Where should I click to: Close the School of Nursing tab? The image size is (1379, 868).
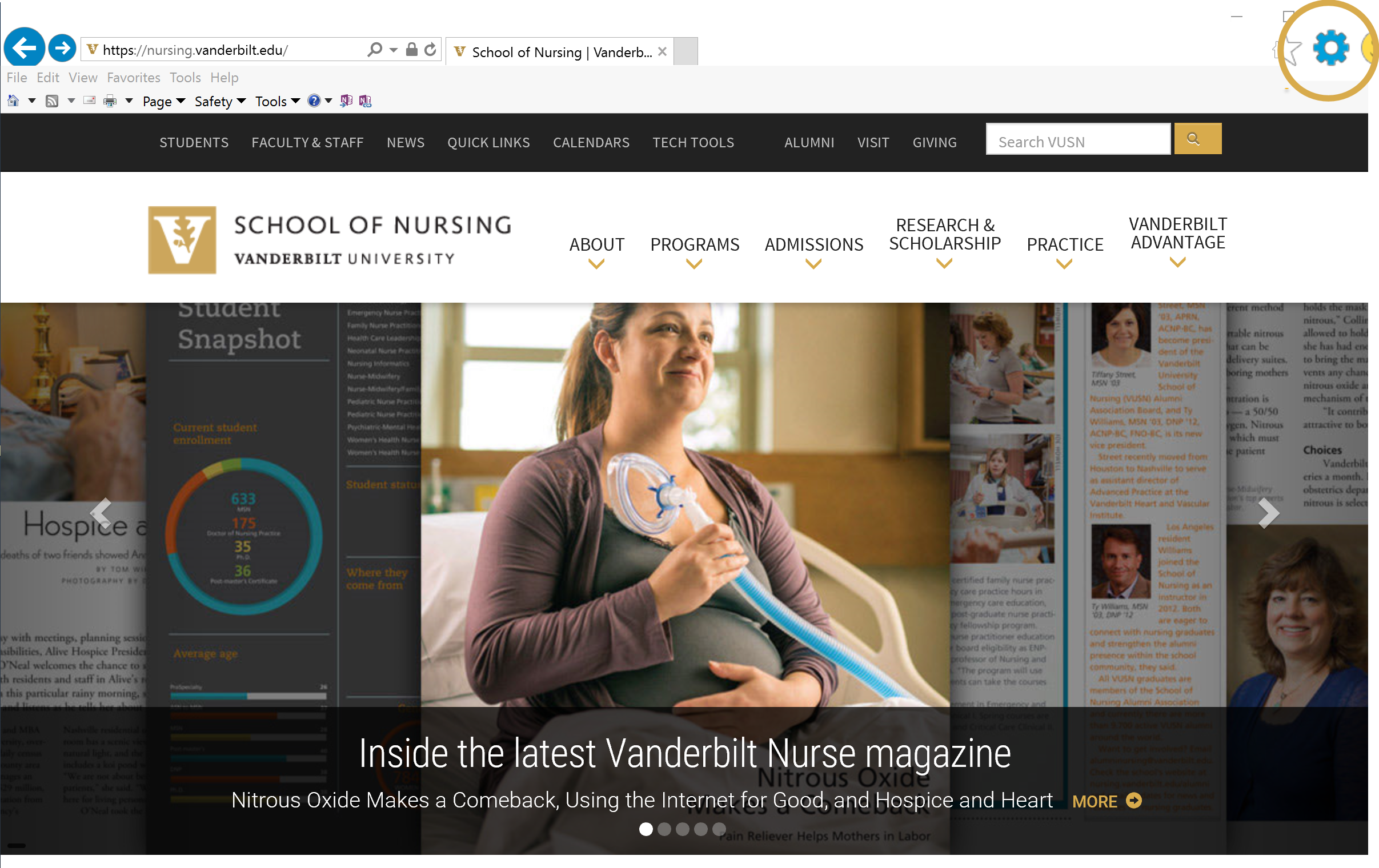(x=662, y=51)
